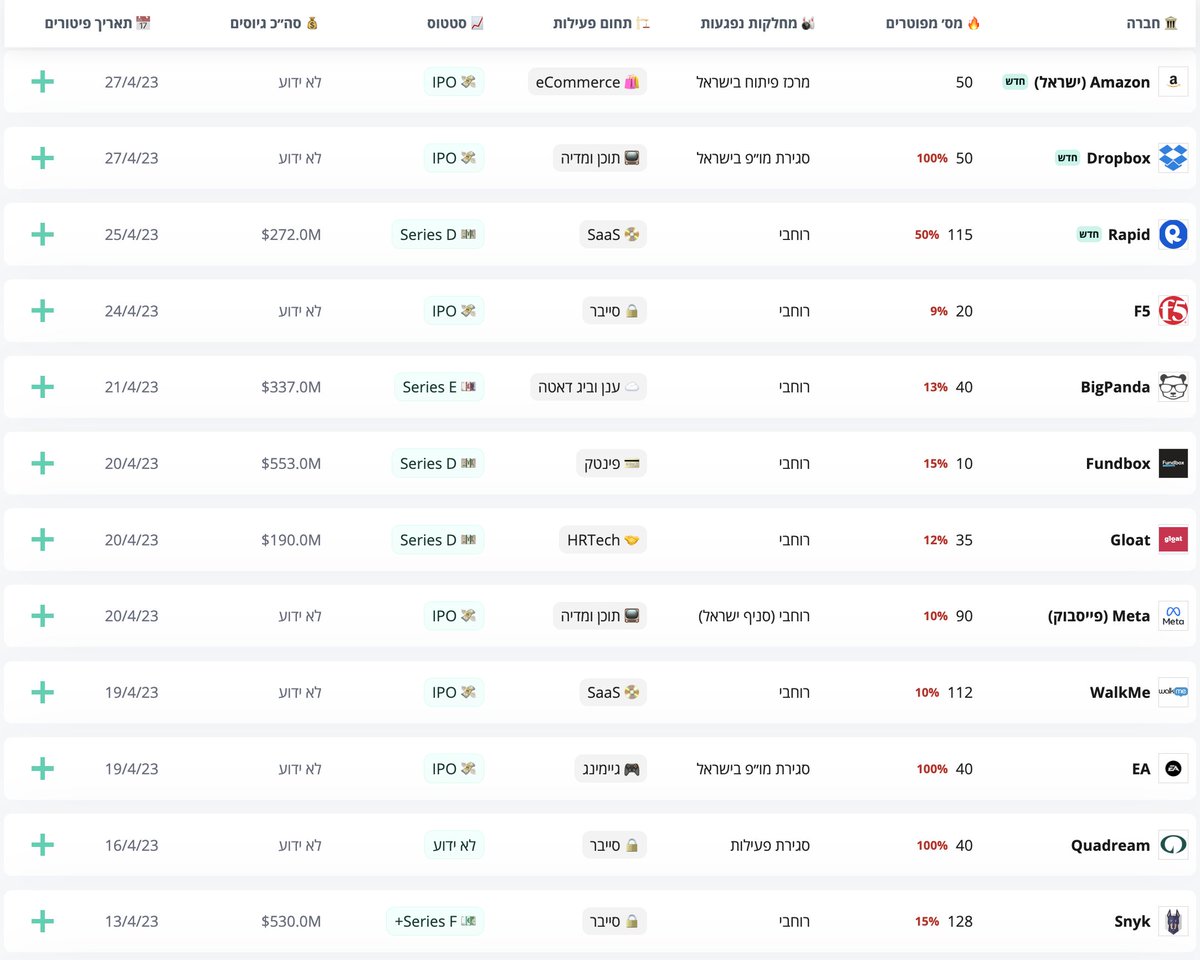Click the EA logo icon
The width and height of the screenshot is (1200, 960).
click(1173, 769)
